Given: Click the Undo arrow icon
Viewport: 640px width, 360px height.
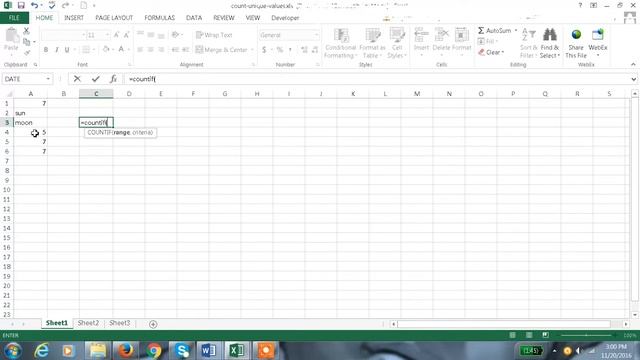Looking at the screenshot, I should point(34,5).
